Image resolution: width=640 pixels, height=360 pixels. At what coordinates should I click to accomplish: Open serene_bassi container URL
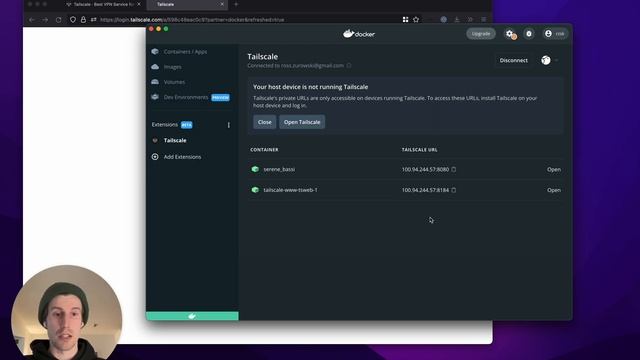point(554,169)
